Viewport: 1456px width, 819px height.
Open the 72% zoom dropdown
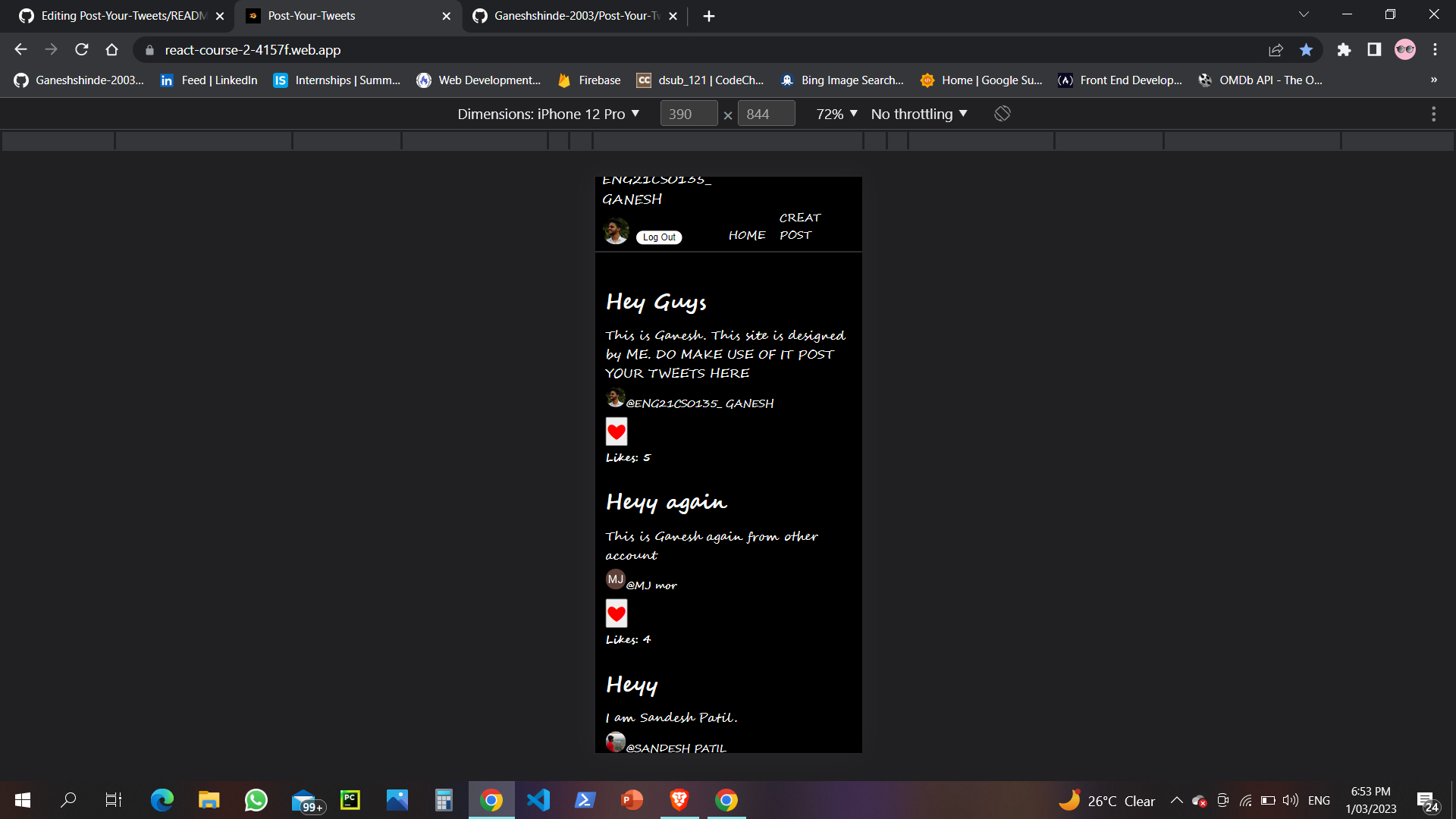tap(836, 114)
